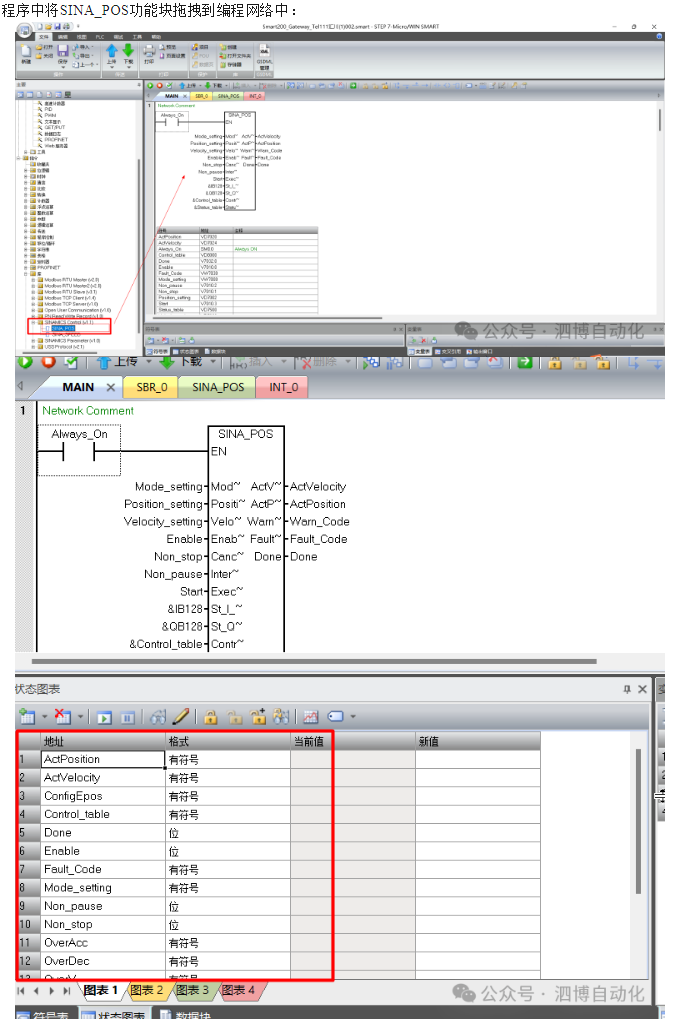Click the red Stop PLC icon in enlarged toolbar

coord(48,363)
